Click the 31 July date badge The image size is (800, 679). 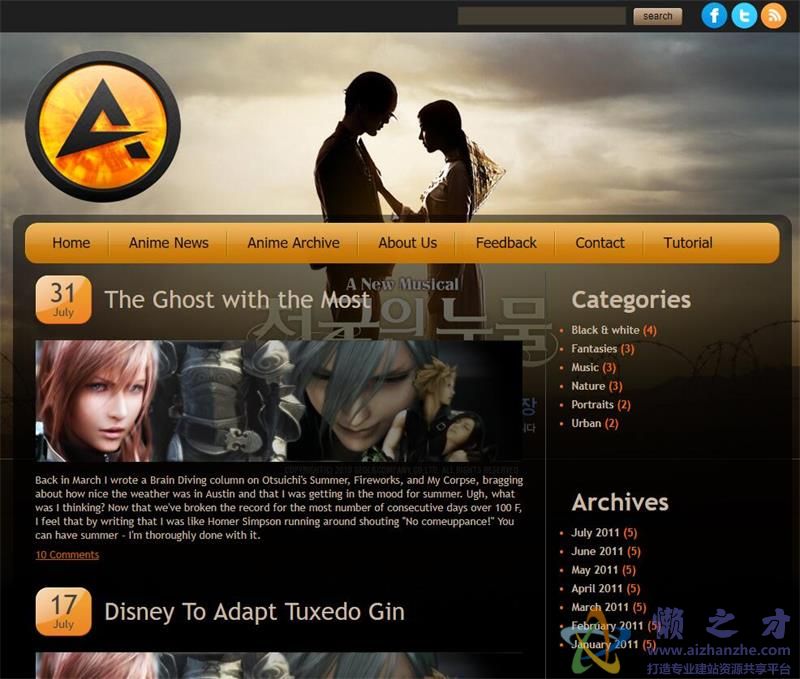click(x=63, y=299)
